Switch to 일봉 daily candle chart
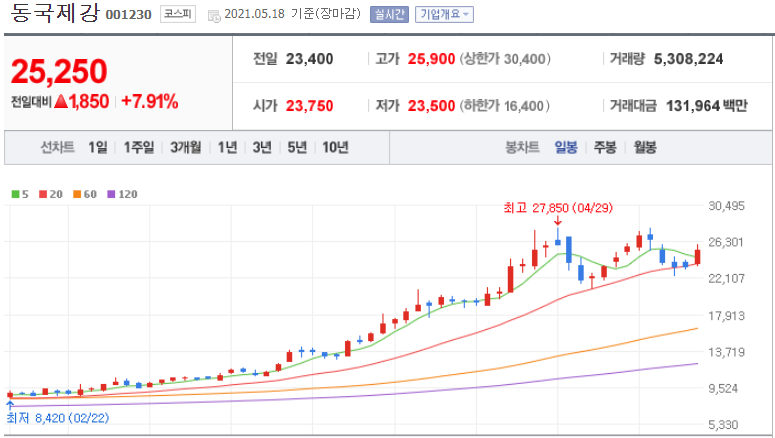This screenshot has width=775, height=438. pyautogui.click(x=566, y=147)
